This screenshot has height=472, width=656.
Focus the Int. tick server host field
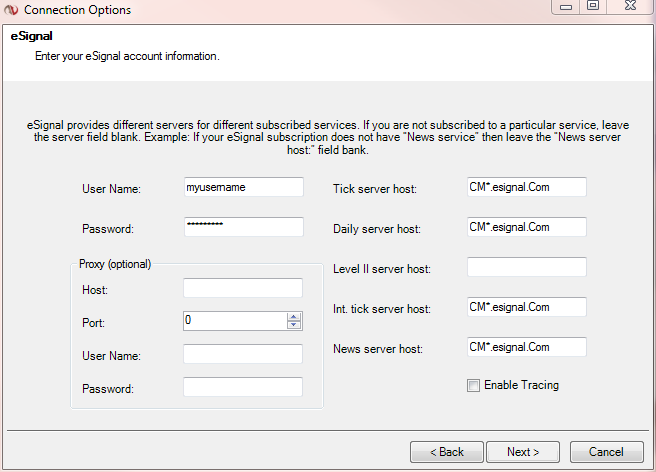click(x=526, y=307)
